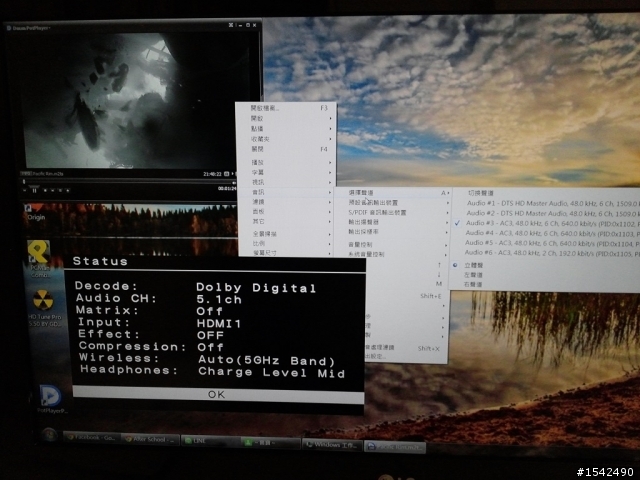Open 系統音量控制 submenu
This screenshot has height=480, width=640.
coord(393,254)
